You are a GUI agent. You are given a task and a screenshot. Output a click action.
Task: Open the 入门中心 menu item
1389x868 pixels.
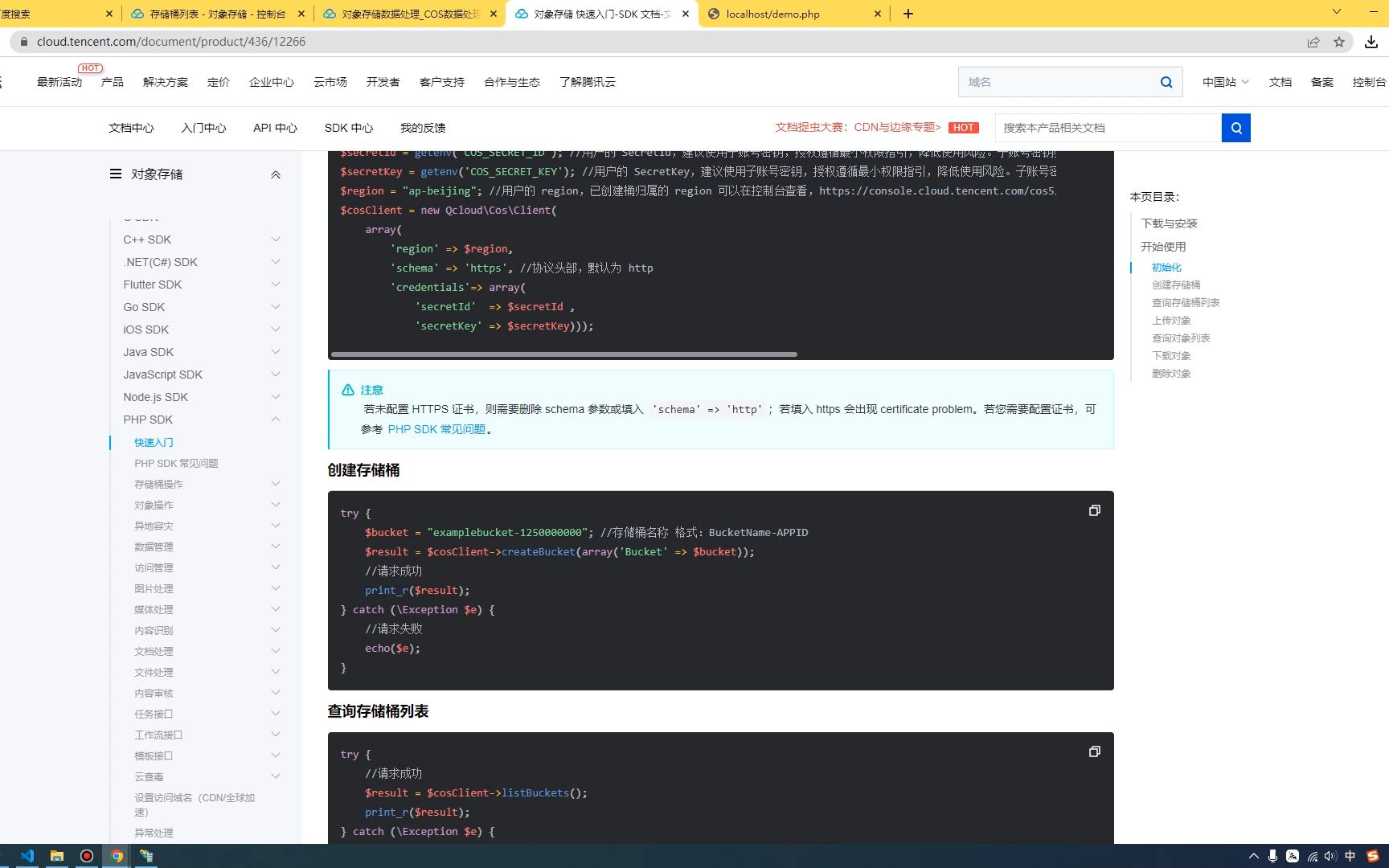[203, 128]
